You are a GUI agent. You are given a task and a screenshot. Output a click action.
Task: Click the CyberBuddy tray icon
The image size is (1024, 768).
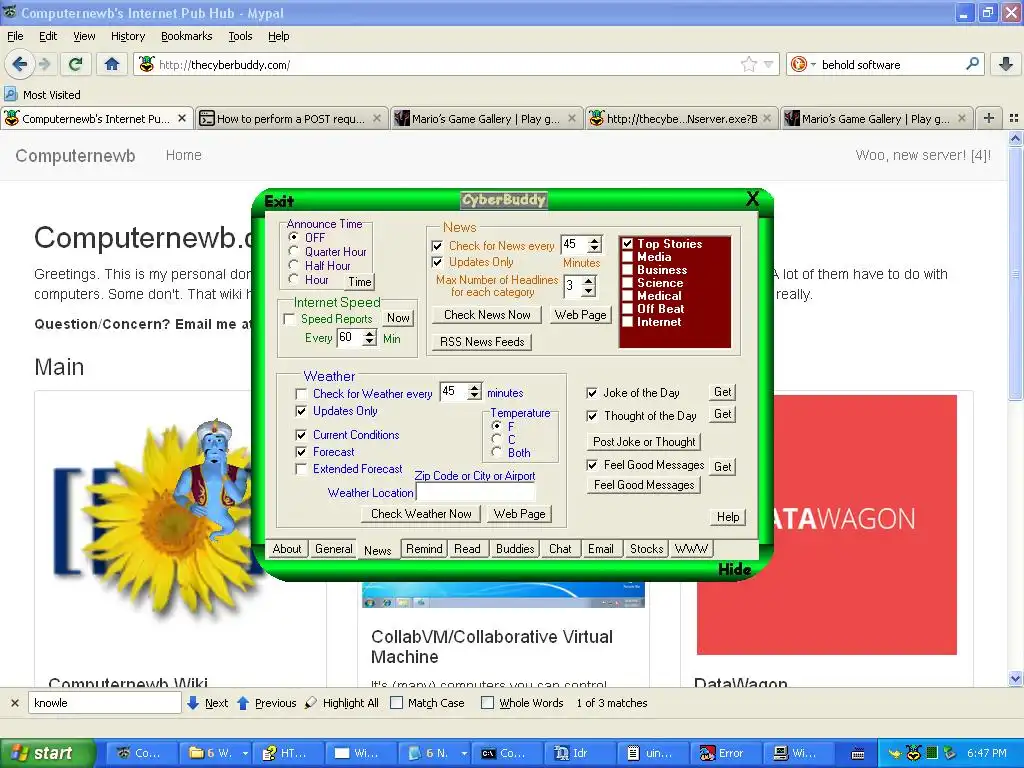coord(913,753)
